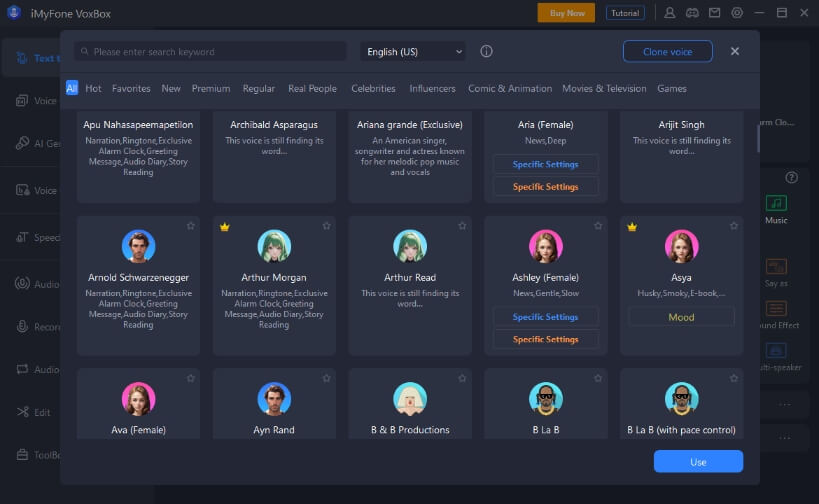Switch to the Favorites tab
Image resolution: width=819 pixels, height=504 pixels.
131,88
